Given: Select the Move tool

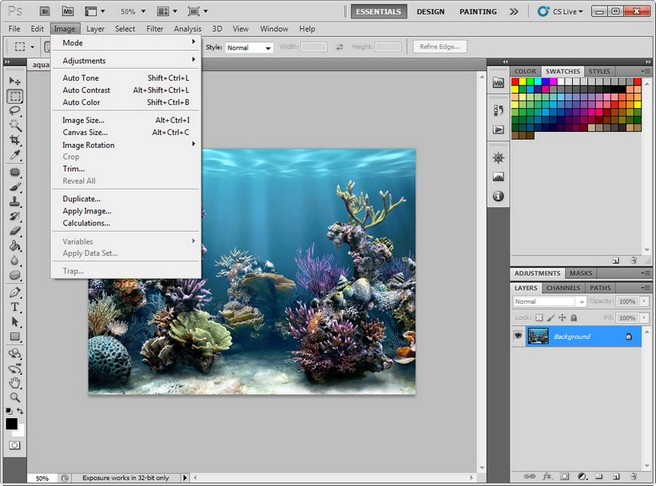Looking at the screenshot, I should pos(15,81).
